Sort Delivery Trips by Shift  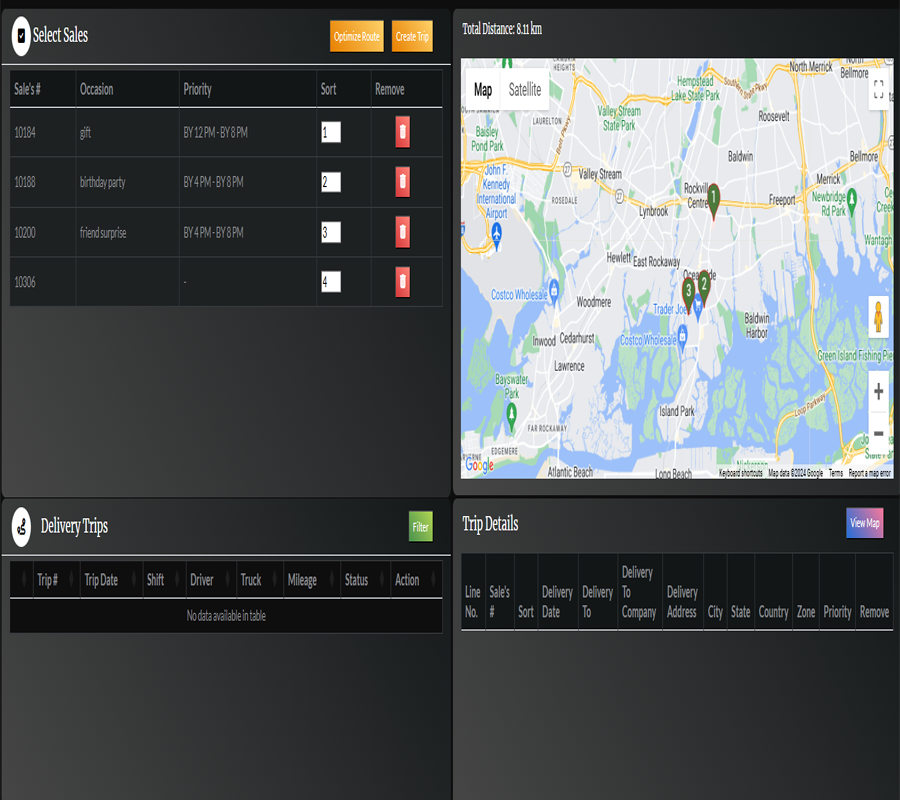pos(164,580)
